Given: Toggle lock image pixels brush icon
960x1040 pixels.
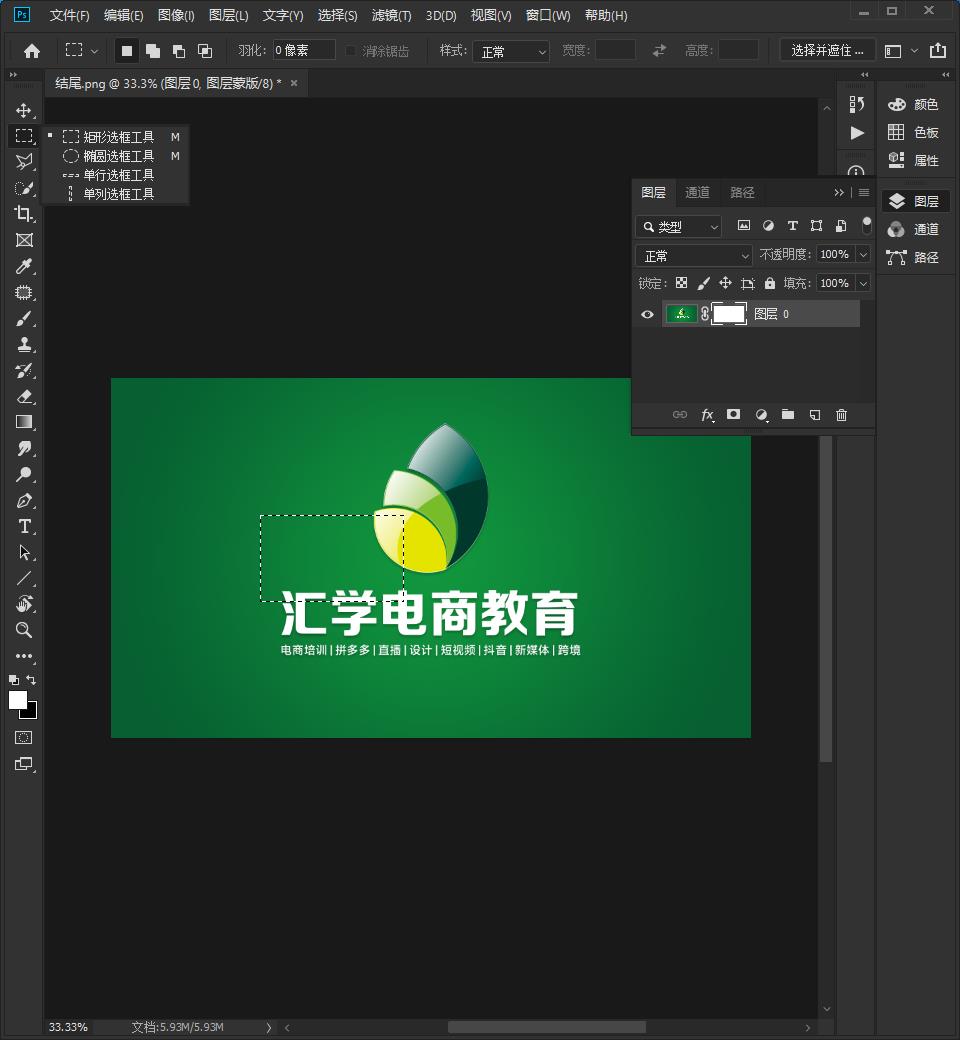Looking at the screenshot, I should 703,283.
